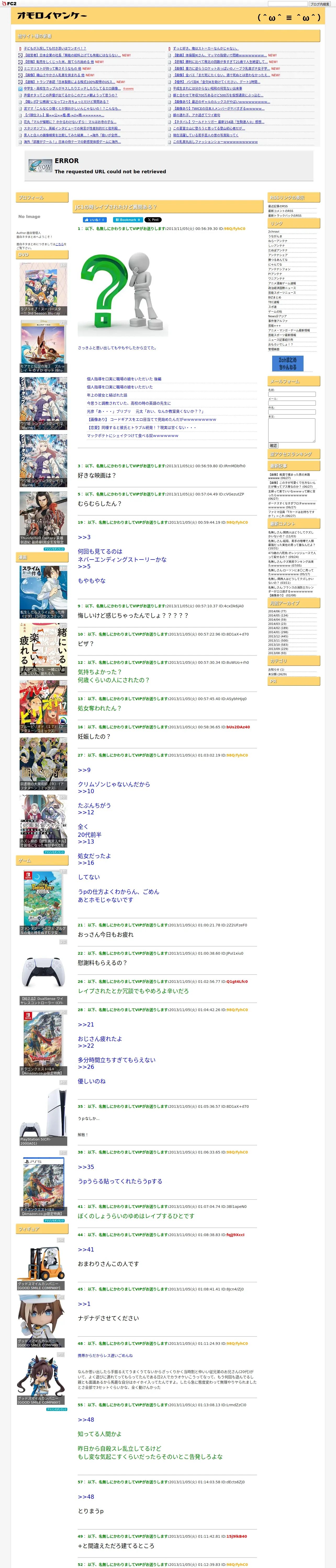This screenshot has width=336, height=1568.
Task: Open the BIZまとめ link
Action: pos(275,298)
